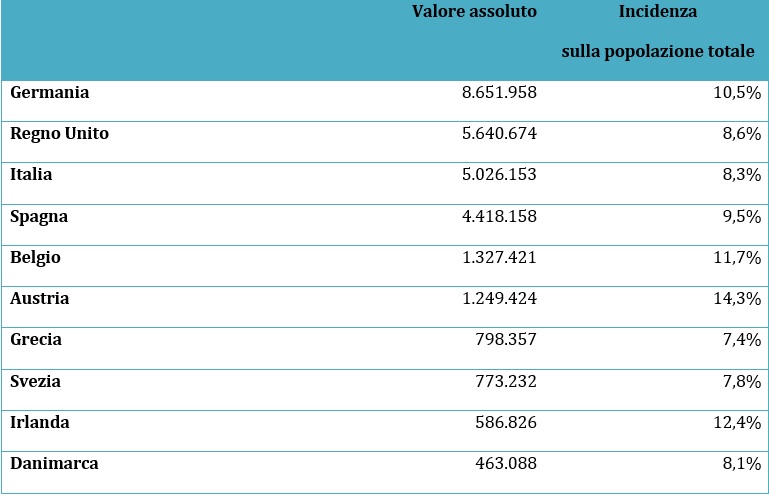Screen dimensions: 769x497
Task: Select the 14,3% percentage for Austria
Action: coord(737,298)
